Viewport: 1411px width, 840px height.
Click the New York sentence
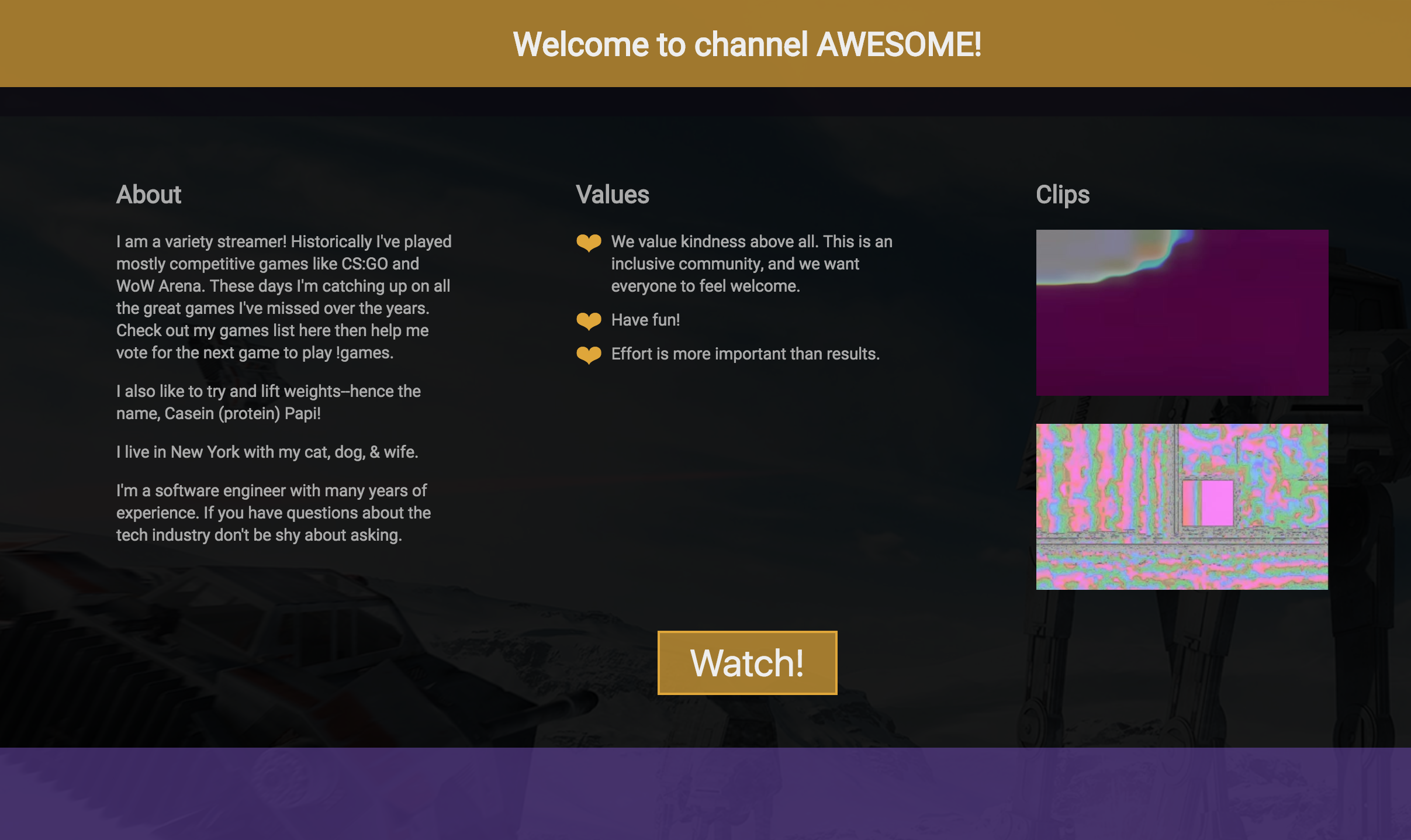[x=267, y=452]
